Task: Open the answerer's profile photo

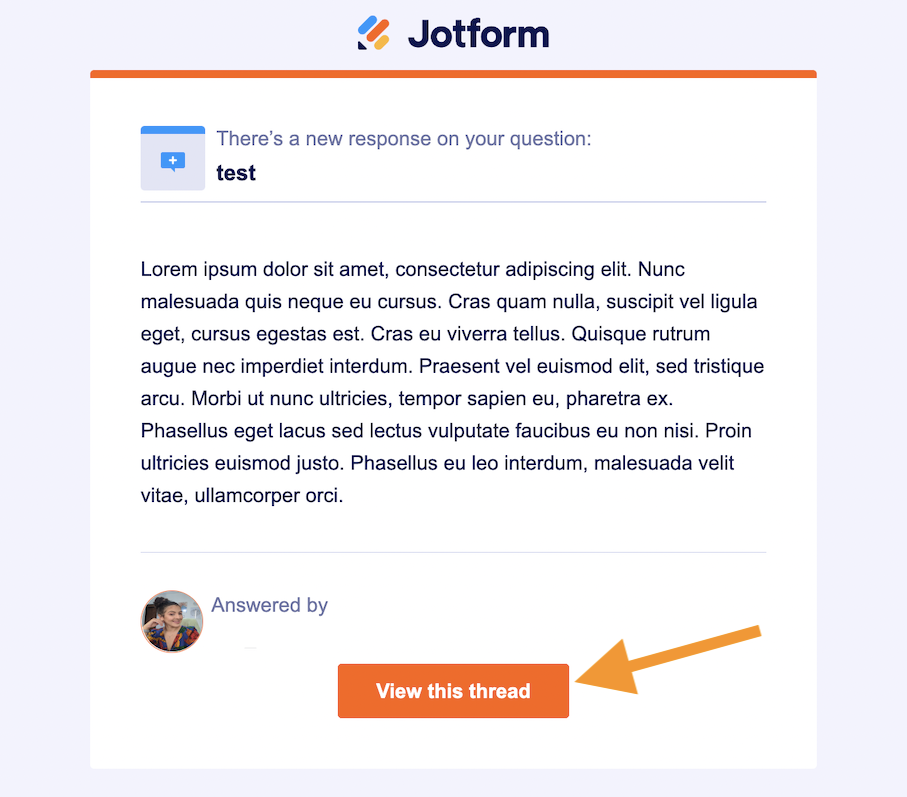Action: coord(172,621)
